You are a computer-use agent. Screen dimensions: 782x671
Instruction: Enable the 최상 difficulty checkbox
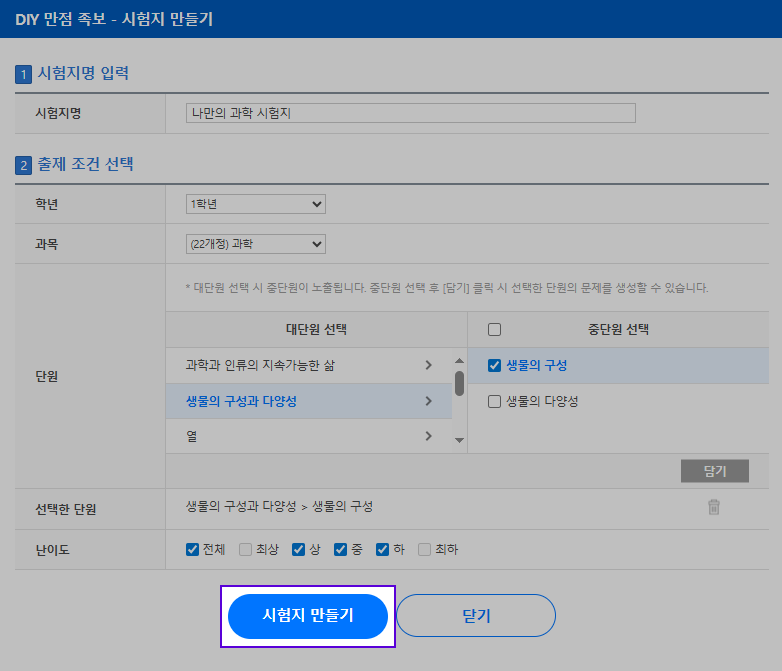tap(245, 549)
